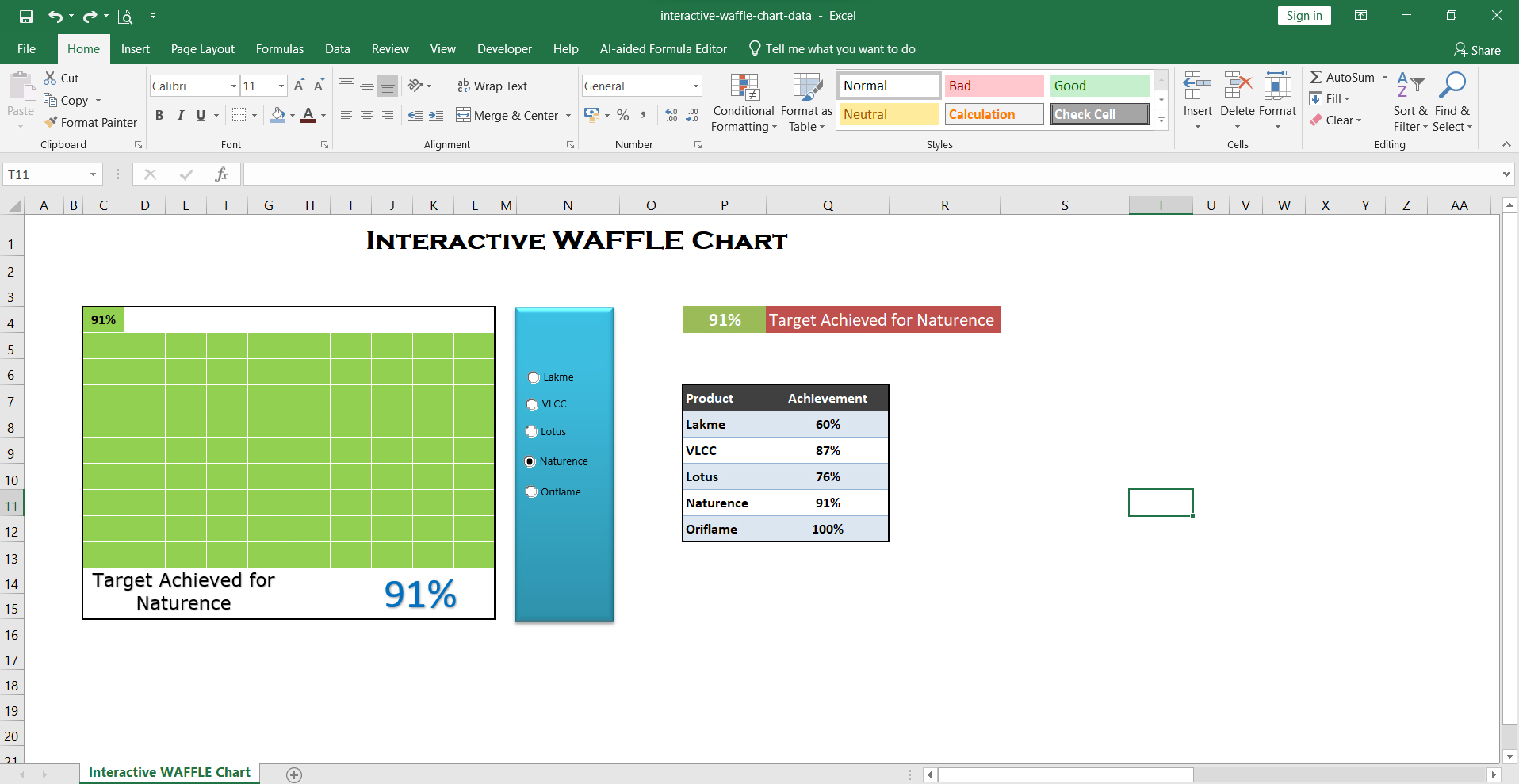Click Increase Font Size icon
1519x784 pixels.
pyautogui.click(x=299, y=86)
